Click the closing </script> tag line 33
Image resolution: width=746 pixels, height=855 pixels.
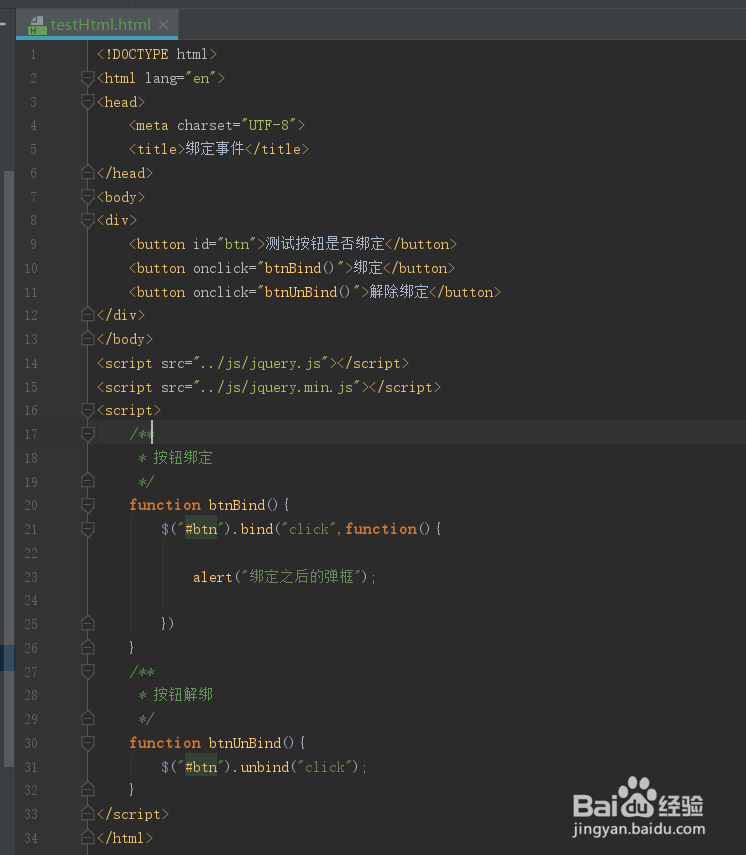[x=133, y=814]
